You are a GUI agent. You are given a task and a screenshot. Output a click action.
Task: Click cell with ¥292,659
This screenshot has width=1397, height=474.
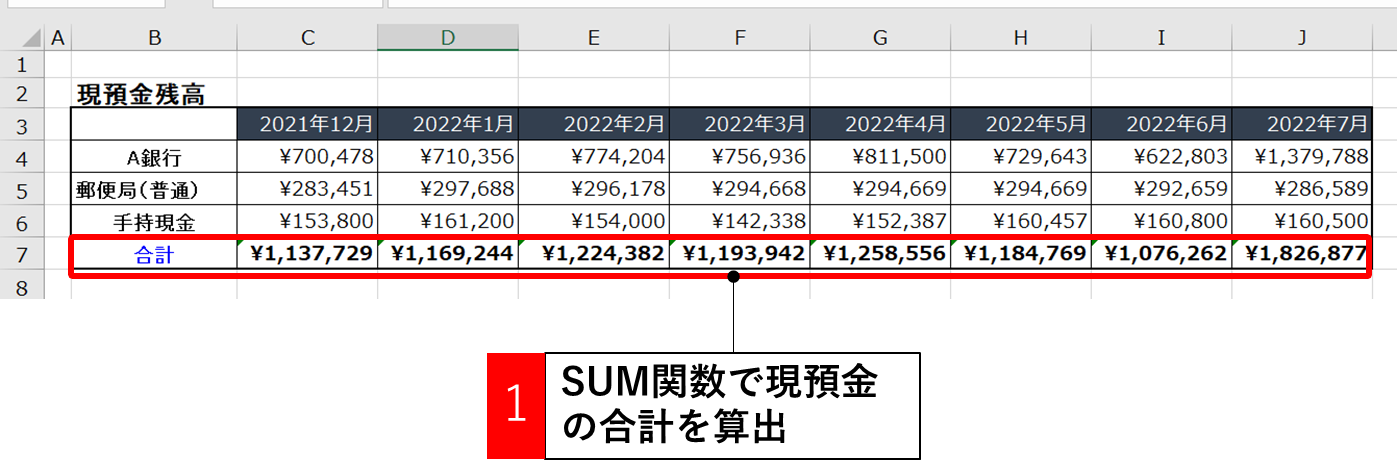point(1161,189)
